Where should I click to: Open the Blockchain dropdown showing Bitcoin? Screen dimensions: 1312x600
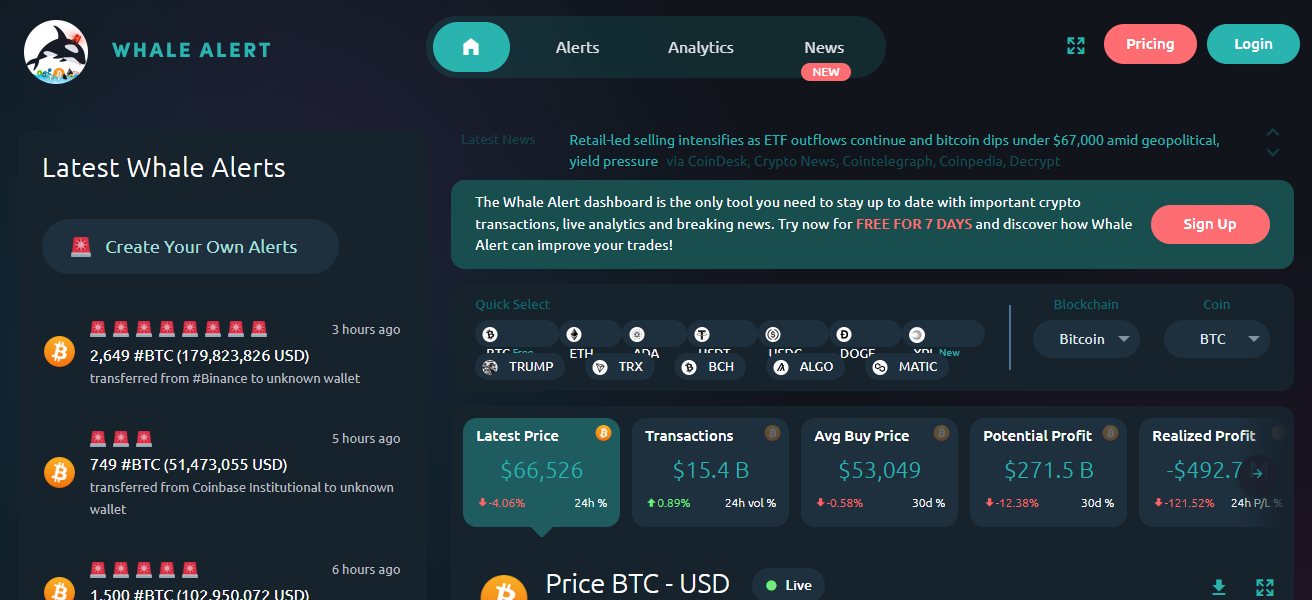click(x=1086, y=339)
